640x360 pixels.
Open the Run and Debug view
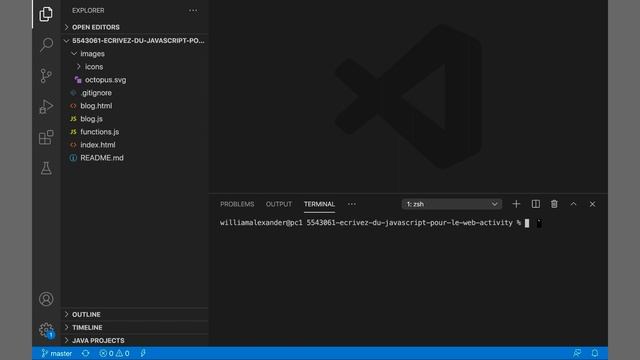46,107
